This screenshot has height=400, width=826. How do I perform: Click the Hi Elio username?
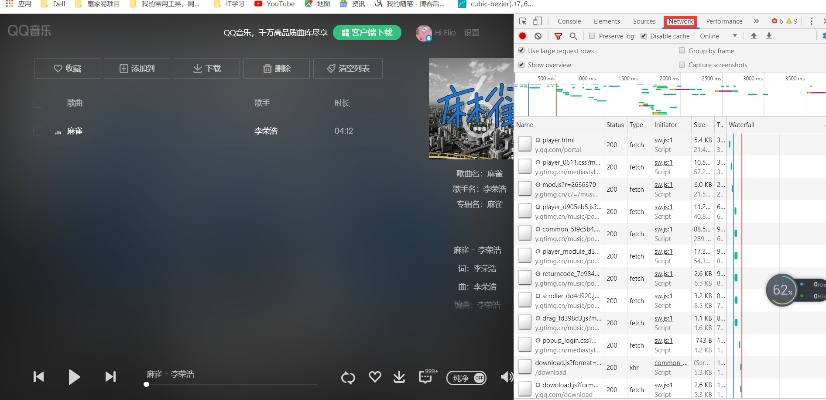(x=446, y=33)
